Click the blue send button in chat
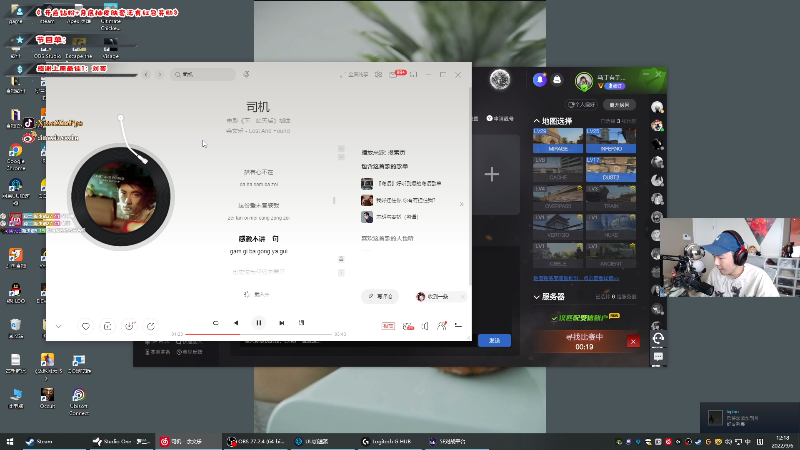The width and height of the screenshot is (800, 450). point(494,340)
